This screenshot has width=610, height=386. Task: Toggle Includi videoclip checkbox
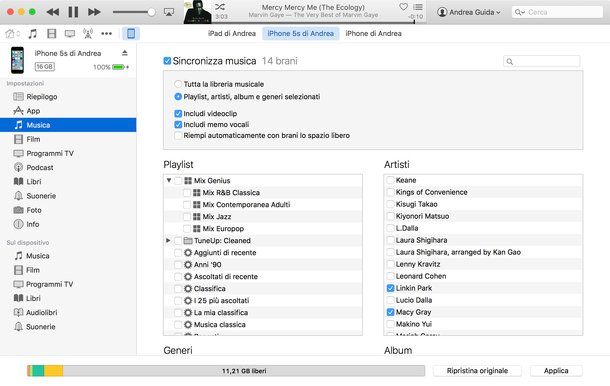[x=178, y=114]
